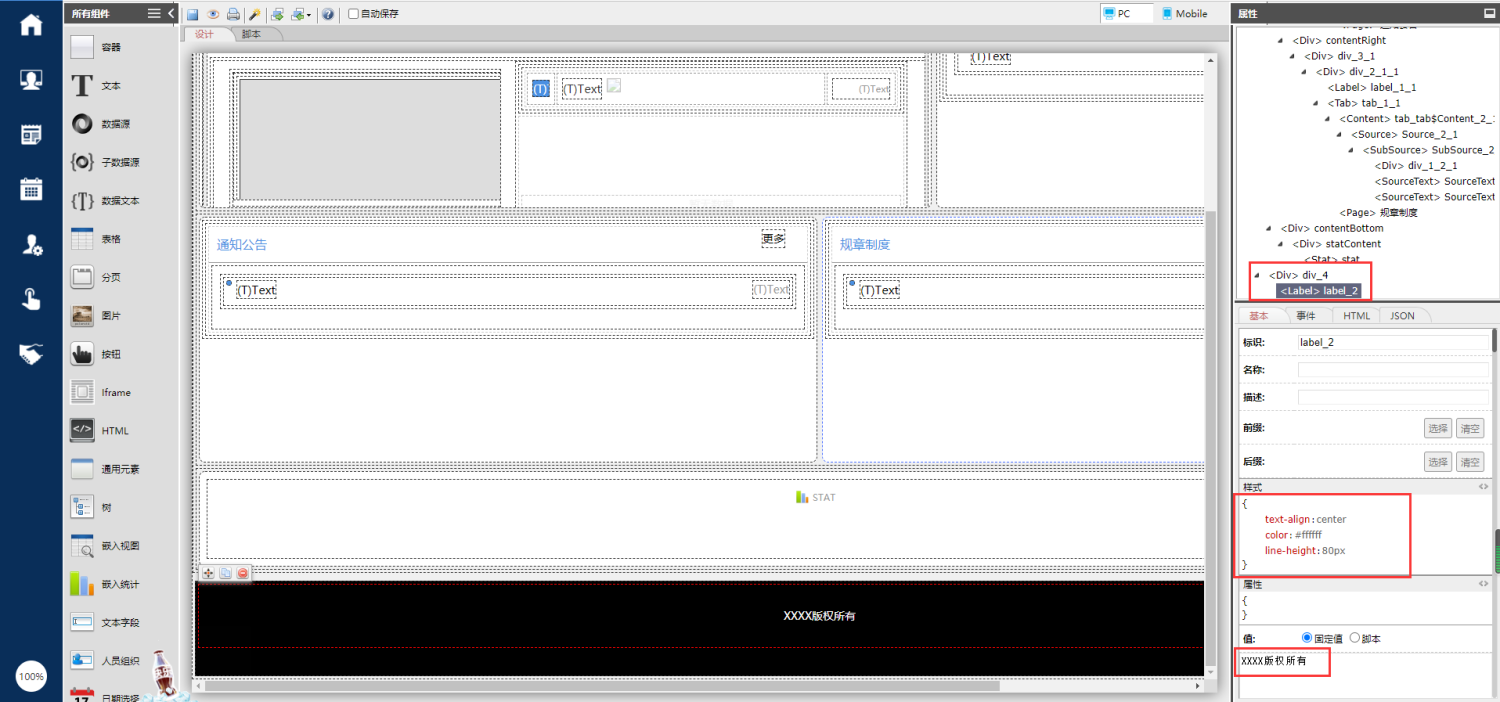
Task: Click 清空 button for 后缀 suffix
Action: [1470, 462]
